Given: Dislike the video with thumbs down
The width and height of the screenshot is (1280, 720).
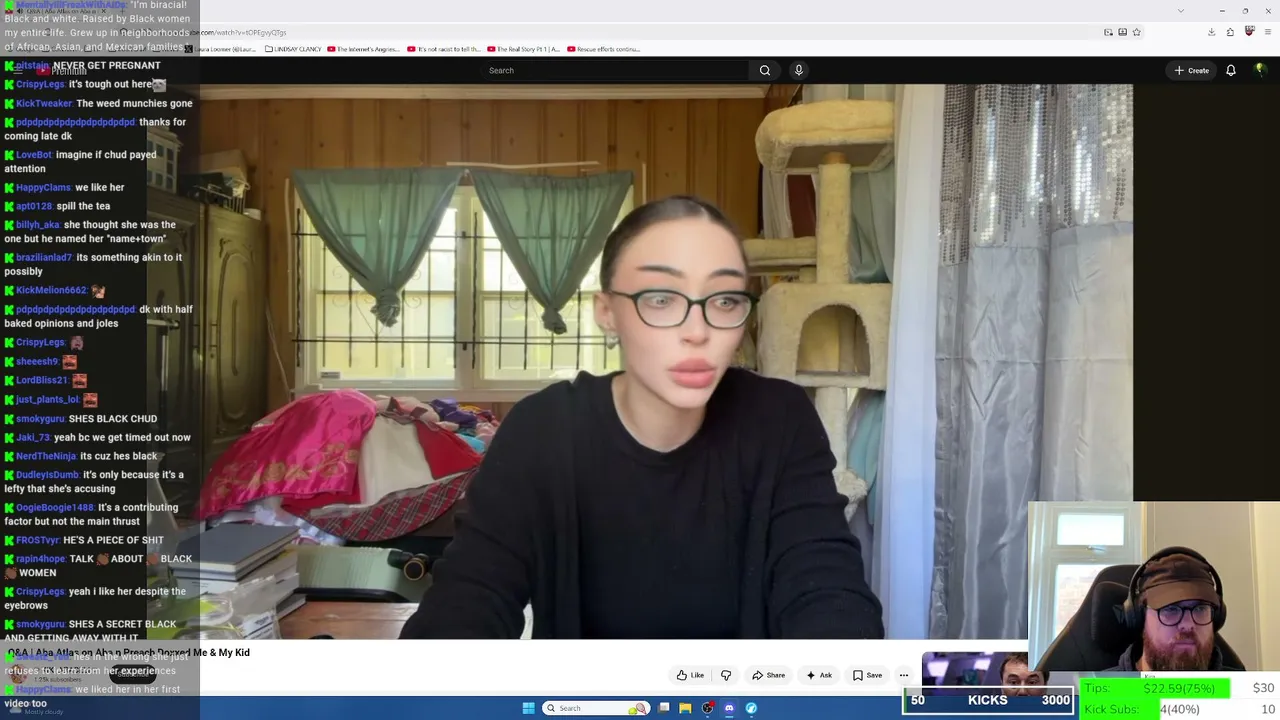Looking at the screenshot, I should click(x=726, y=675).
